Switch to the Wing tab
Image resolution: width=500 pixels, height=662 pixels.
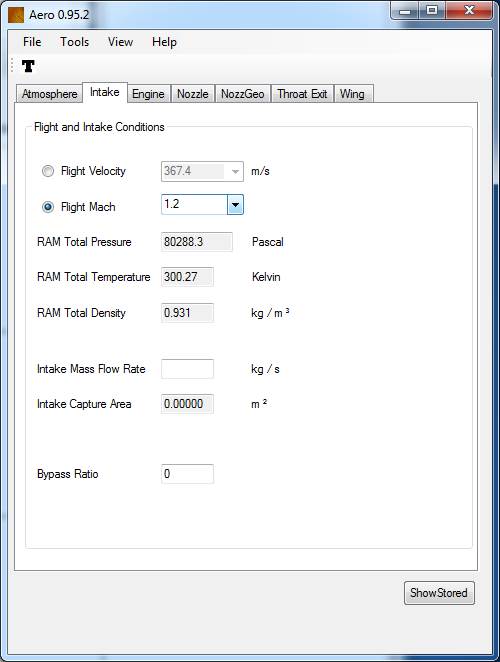click(x=352, y=94)
